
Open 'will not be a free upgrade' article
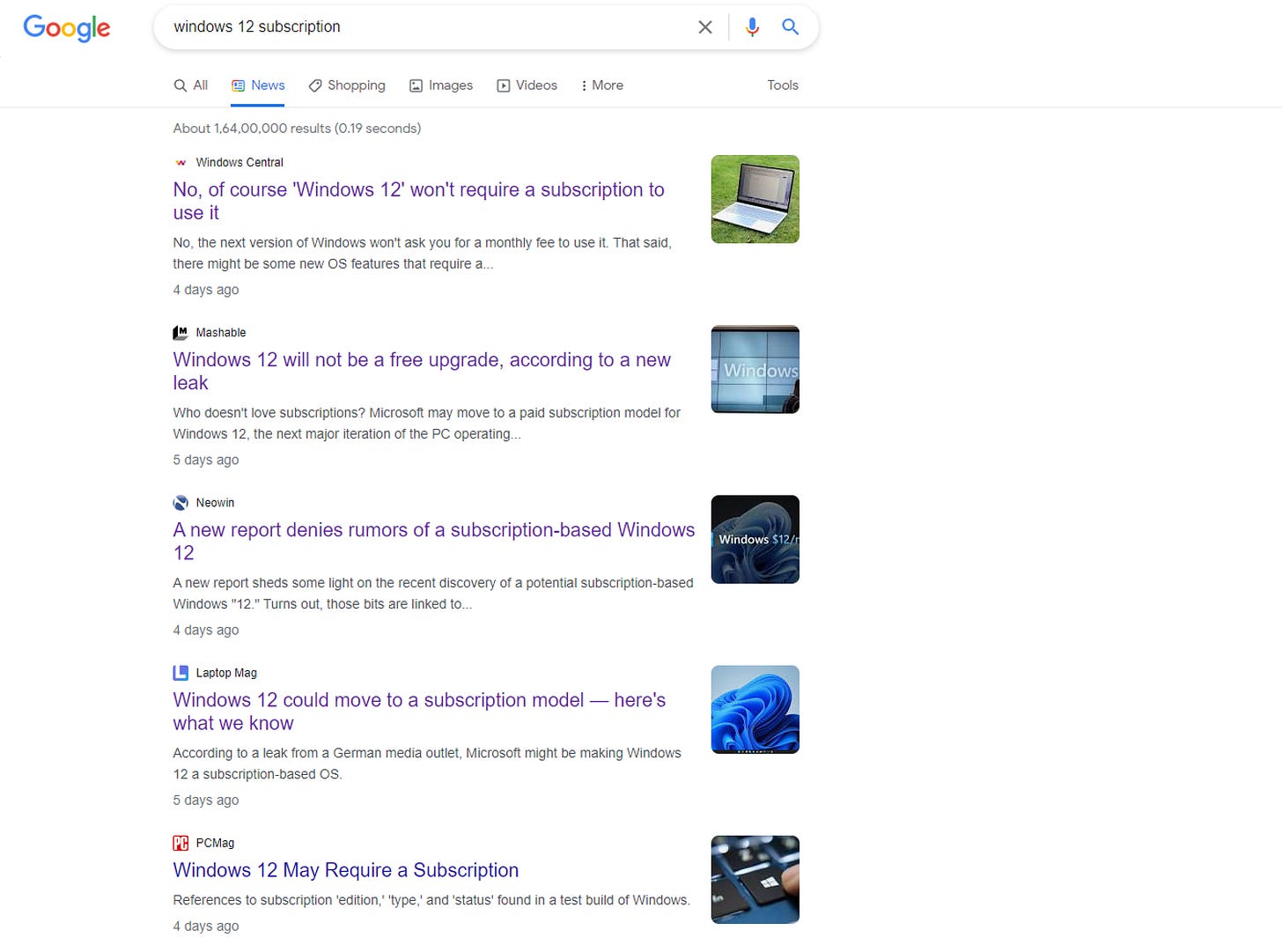(422, 371)
